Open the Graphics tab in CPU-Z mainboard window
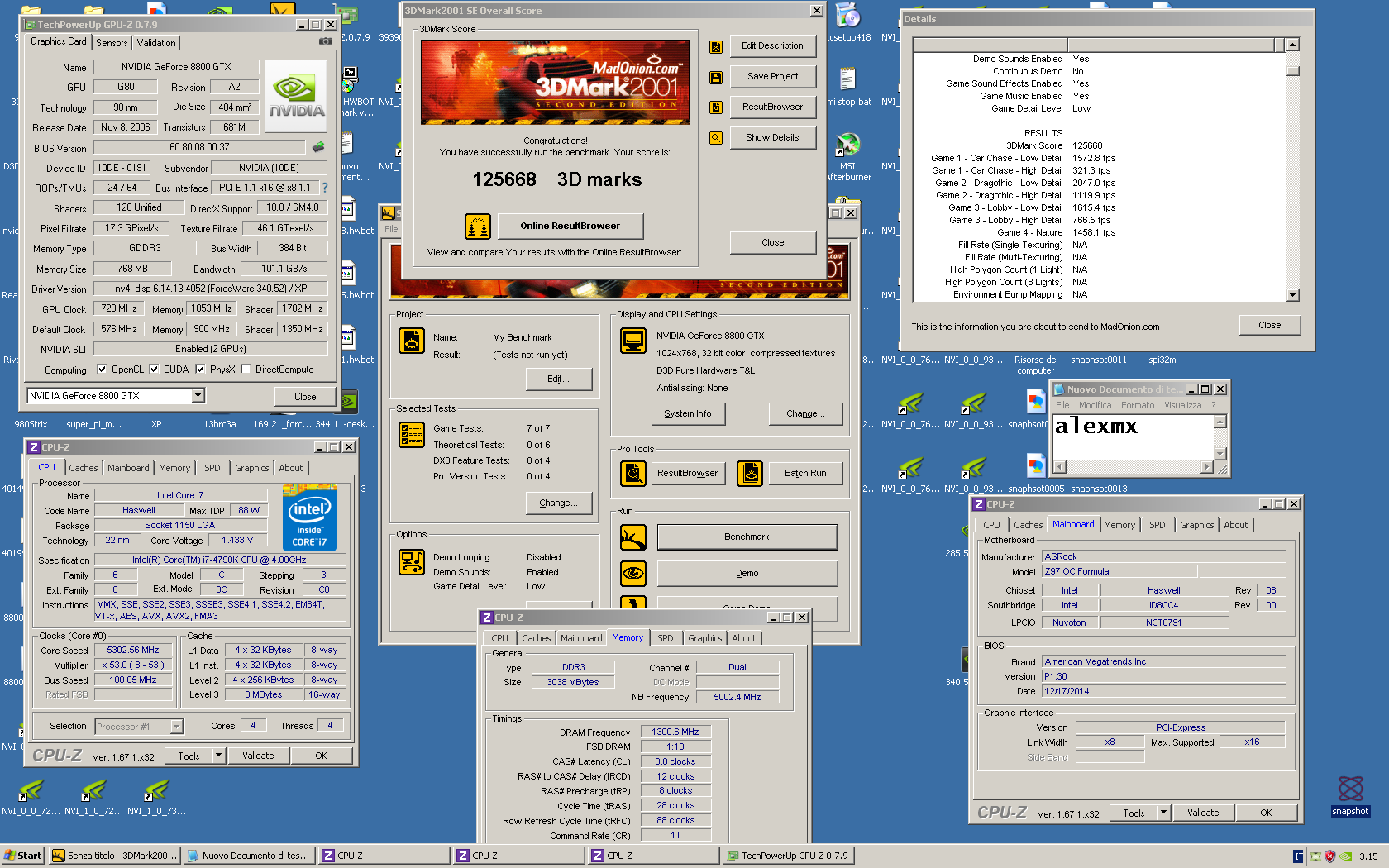This screenshot has height=868, width=1389. coord(1196,525)
